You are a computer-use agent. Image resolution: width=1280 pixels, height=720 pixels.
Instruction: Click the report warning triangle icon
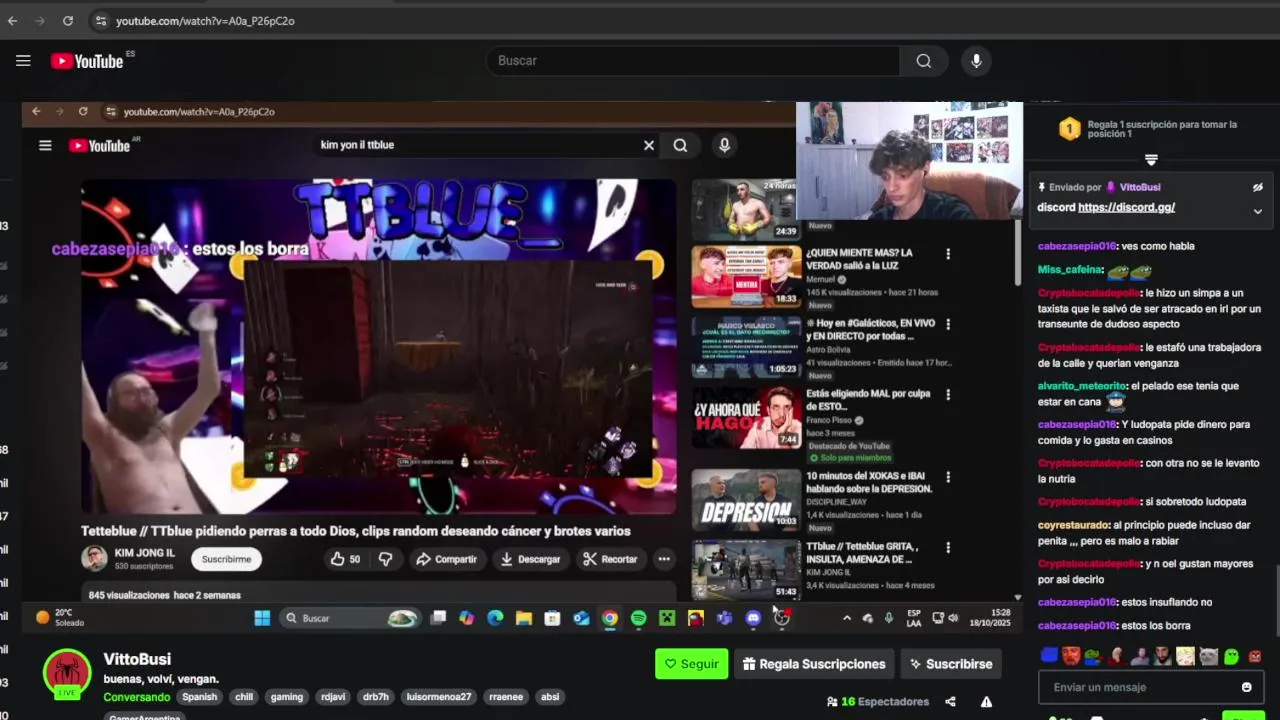[x=986, y=702]
